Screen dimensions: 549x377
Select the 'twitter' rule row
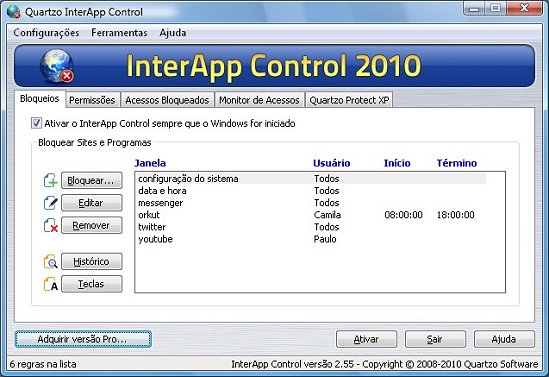(x=311, y=227)
